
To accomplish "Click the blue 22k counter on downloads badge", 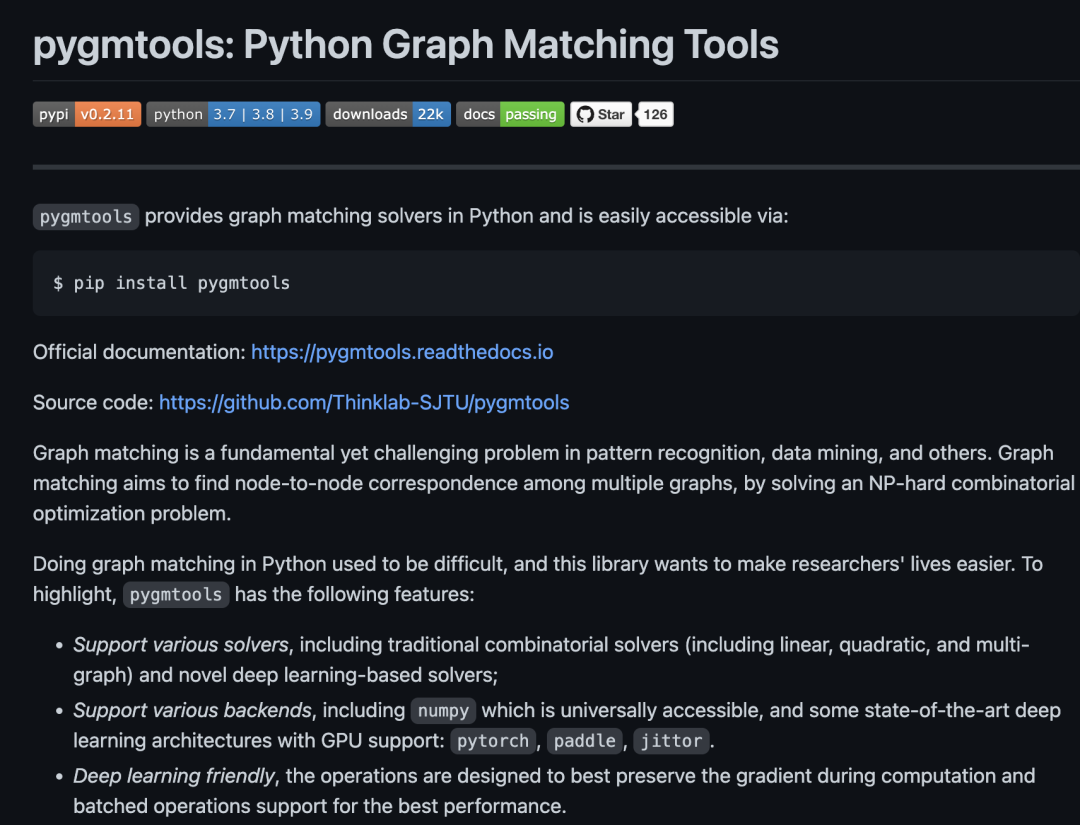I will 432,113.
